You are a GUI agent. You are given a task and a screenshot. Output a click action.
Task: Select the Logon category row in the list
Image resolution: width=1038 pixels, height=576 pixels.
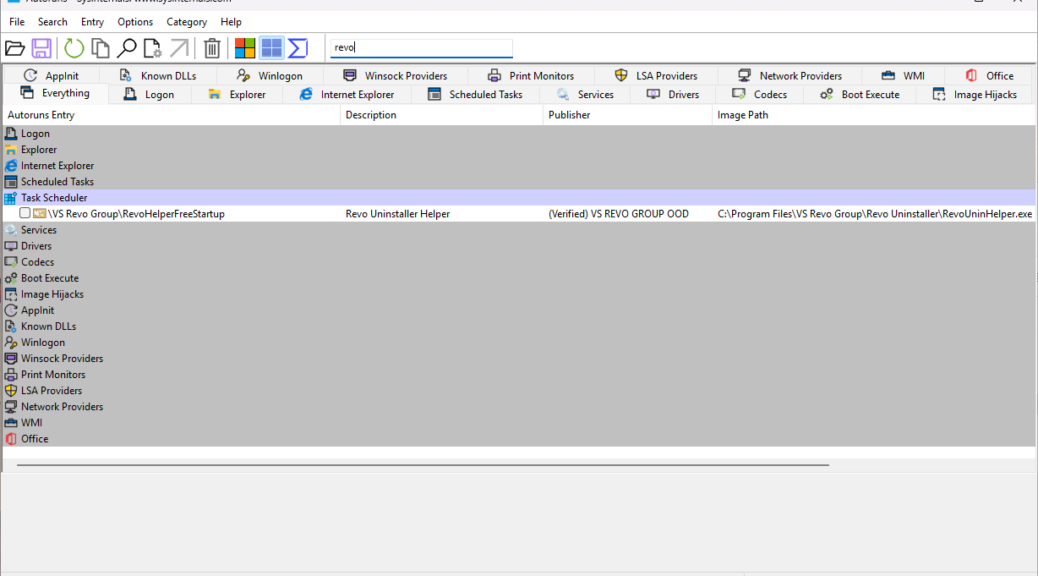click(519, 133)
